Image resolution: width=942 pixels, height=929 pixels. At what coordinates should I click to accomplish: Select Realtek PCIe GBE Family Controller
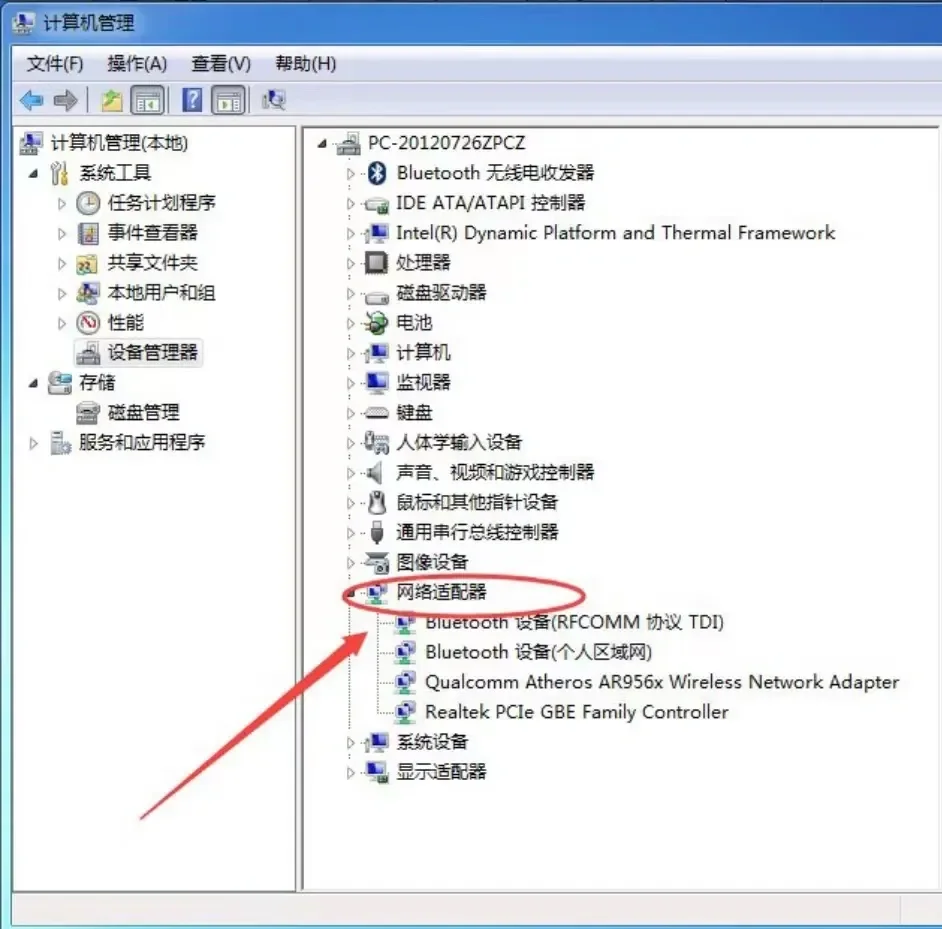pos(577,712)
